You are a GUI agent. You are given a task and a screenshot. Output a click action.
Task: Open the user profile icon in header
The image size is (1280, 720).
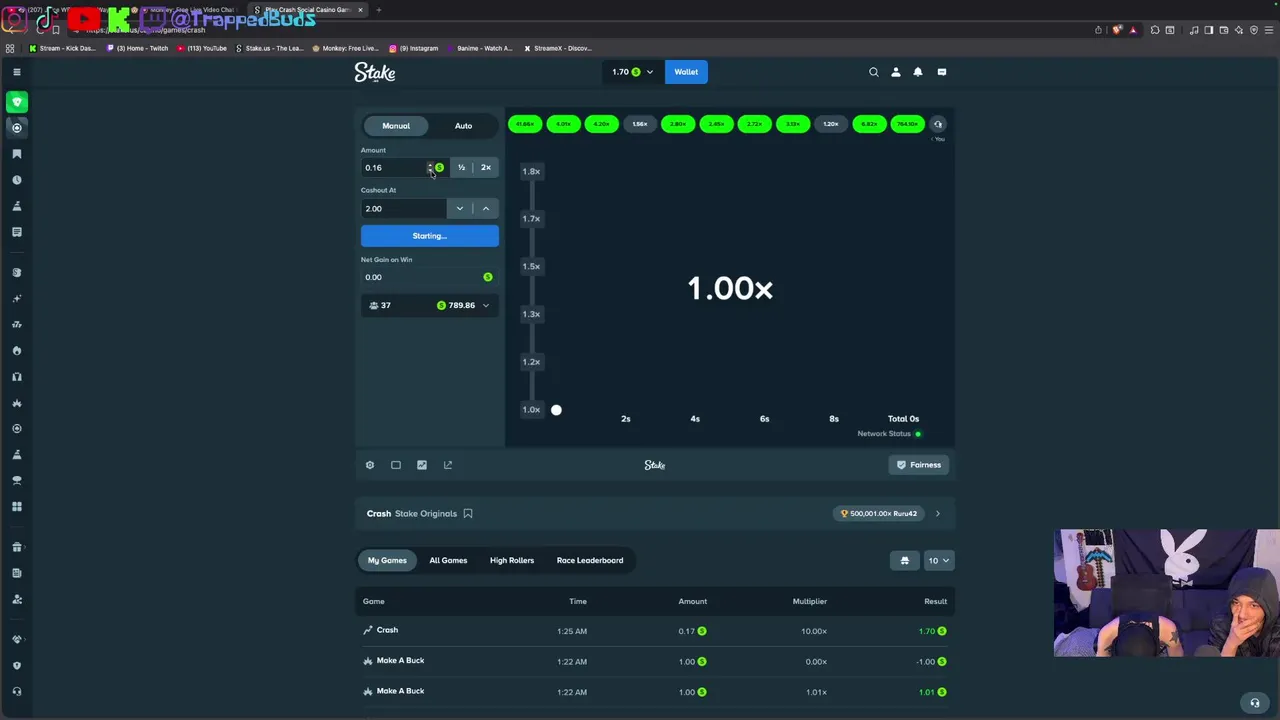896,72
